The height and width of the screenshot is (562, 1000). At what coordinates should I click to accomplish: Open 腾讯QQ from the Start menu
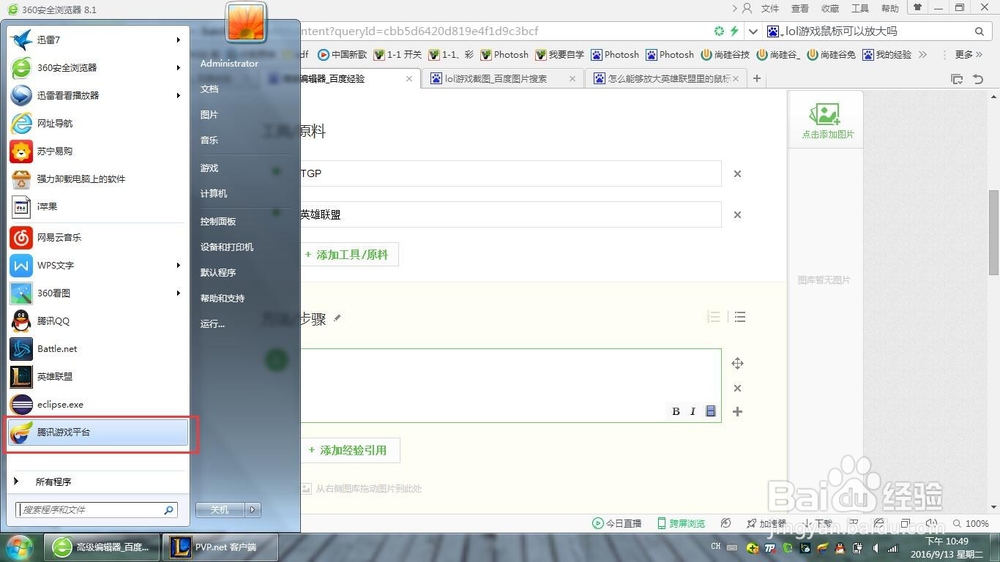97,321
